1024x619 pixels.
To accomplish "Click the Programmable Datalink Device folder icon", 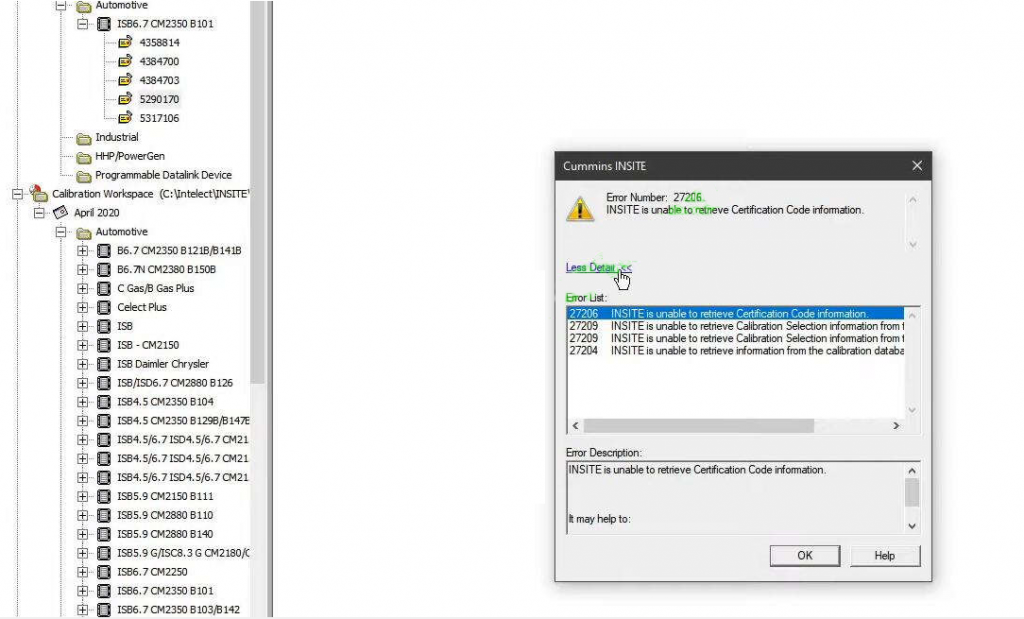I will (x=84, y=176).
